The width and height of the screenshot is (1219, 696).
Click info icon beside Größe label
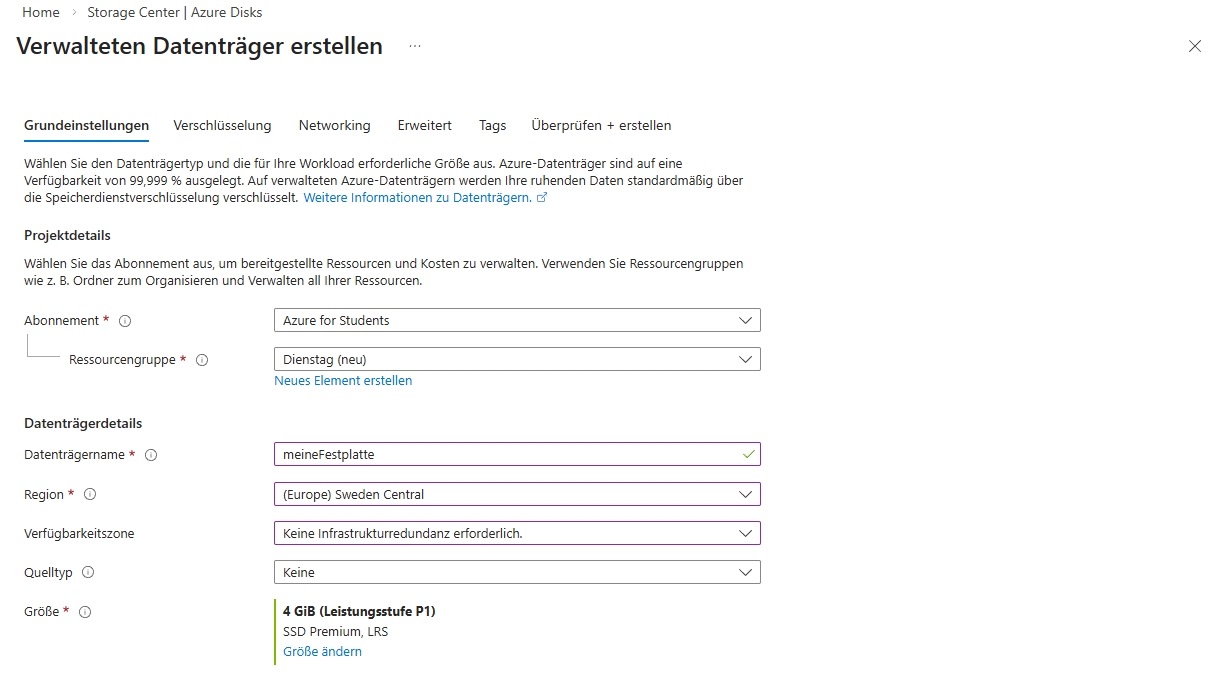tap(85, 612)
